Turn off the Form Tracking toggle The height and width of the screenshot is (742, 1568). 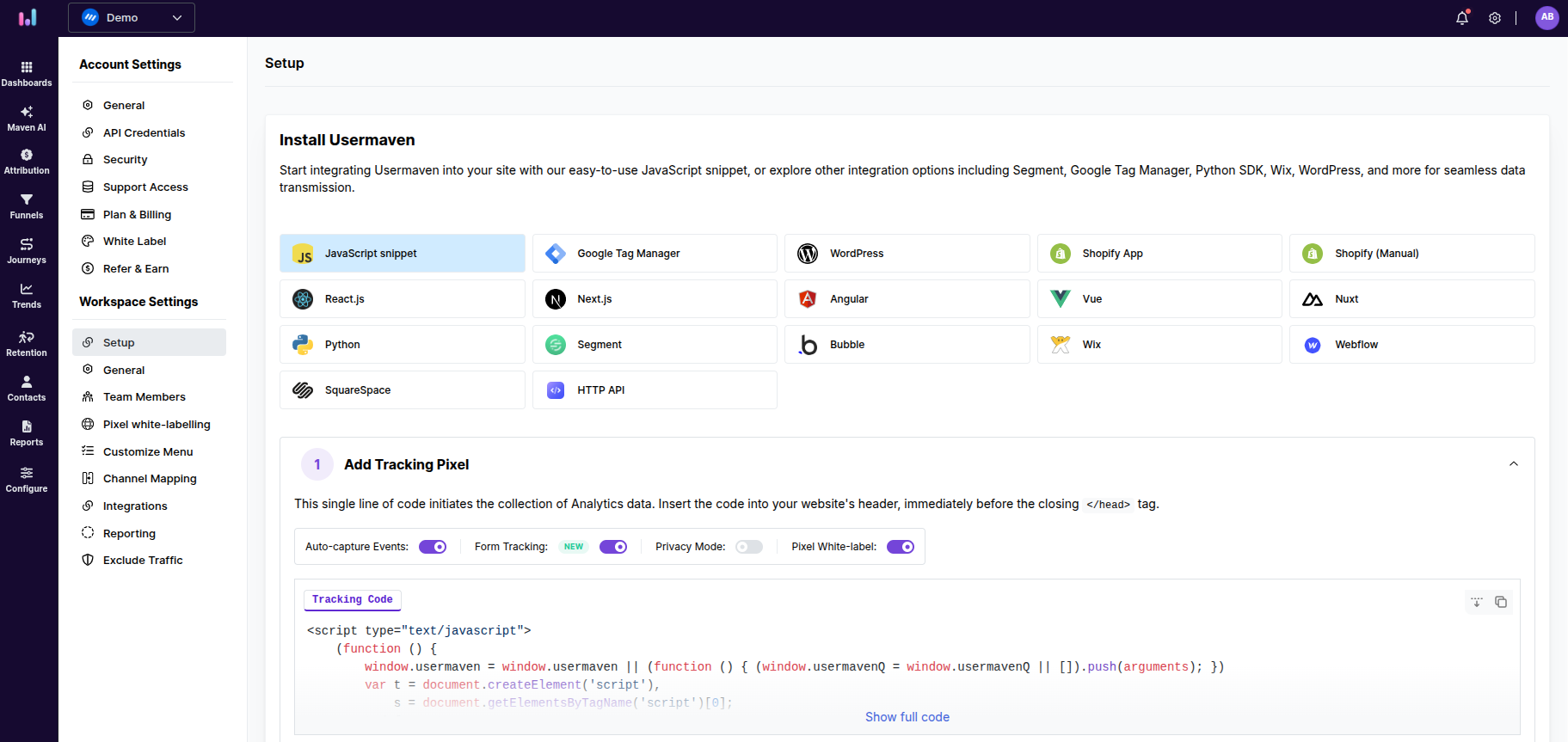[613, 547]
